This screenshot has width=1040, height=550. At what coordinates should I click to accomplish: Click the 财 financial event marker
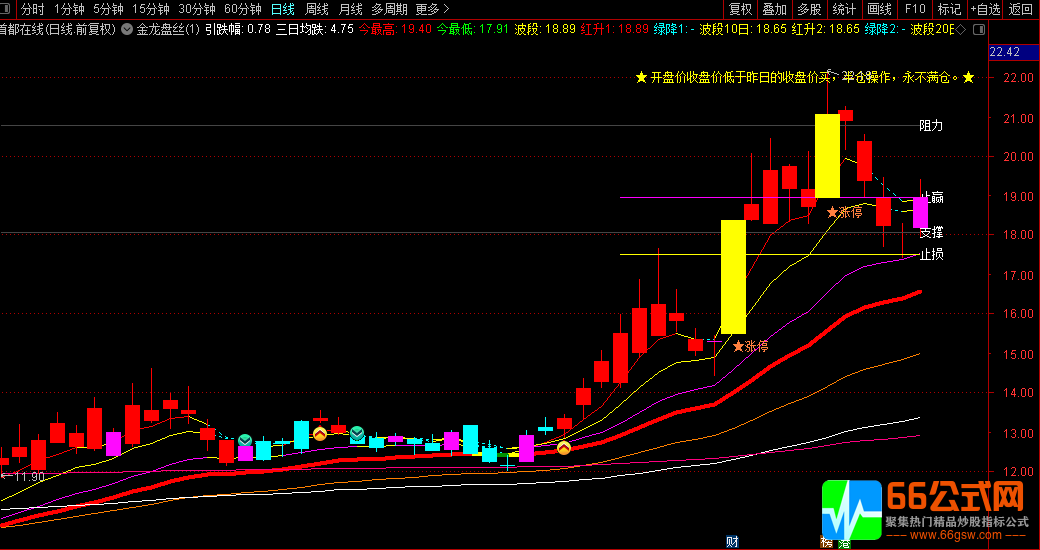click(x=732, y=542)
